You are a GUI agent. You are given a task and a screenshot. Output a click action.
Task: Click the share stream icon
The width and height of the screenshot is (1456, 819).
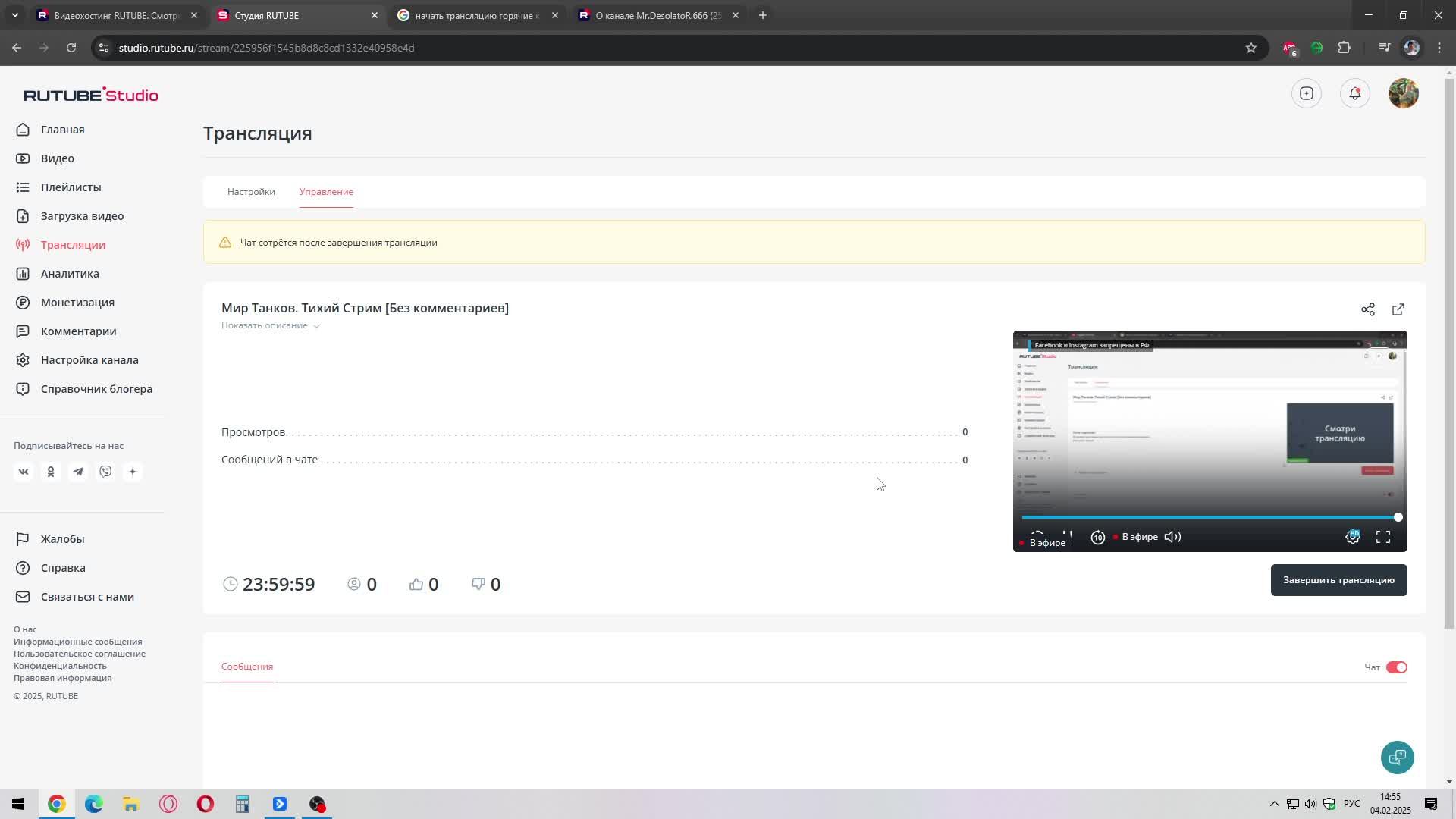tap(1367, 309)
